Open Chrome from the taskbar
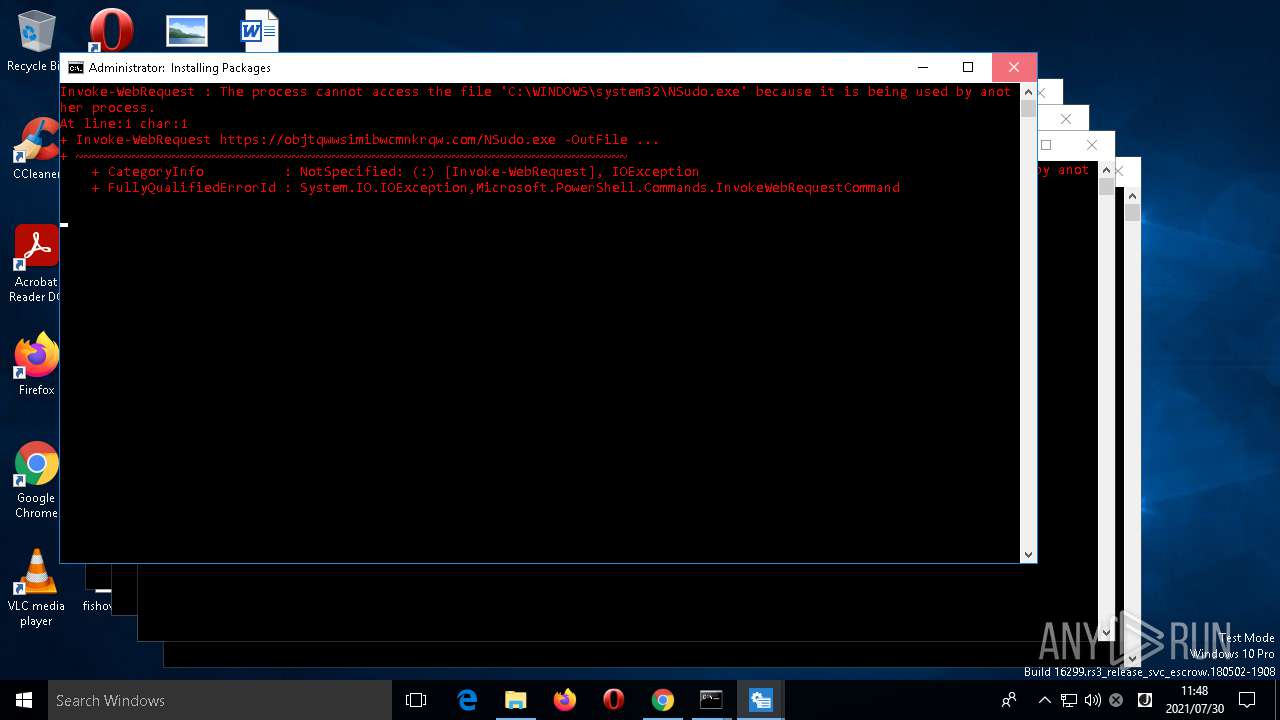This screenshot has height=720, width=1280. pyautogui.click(x=662, y=700)
